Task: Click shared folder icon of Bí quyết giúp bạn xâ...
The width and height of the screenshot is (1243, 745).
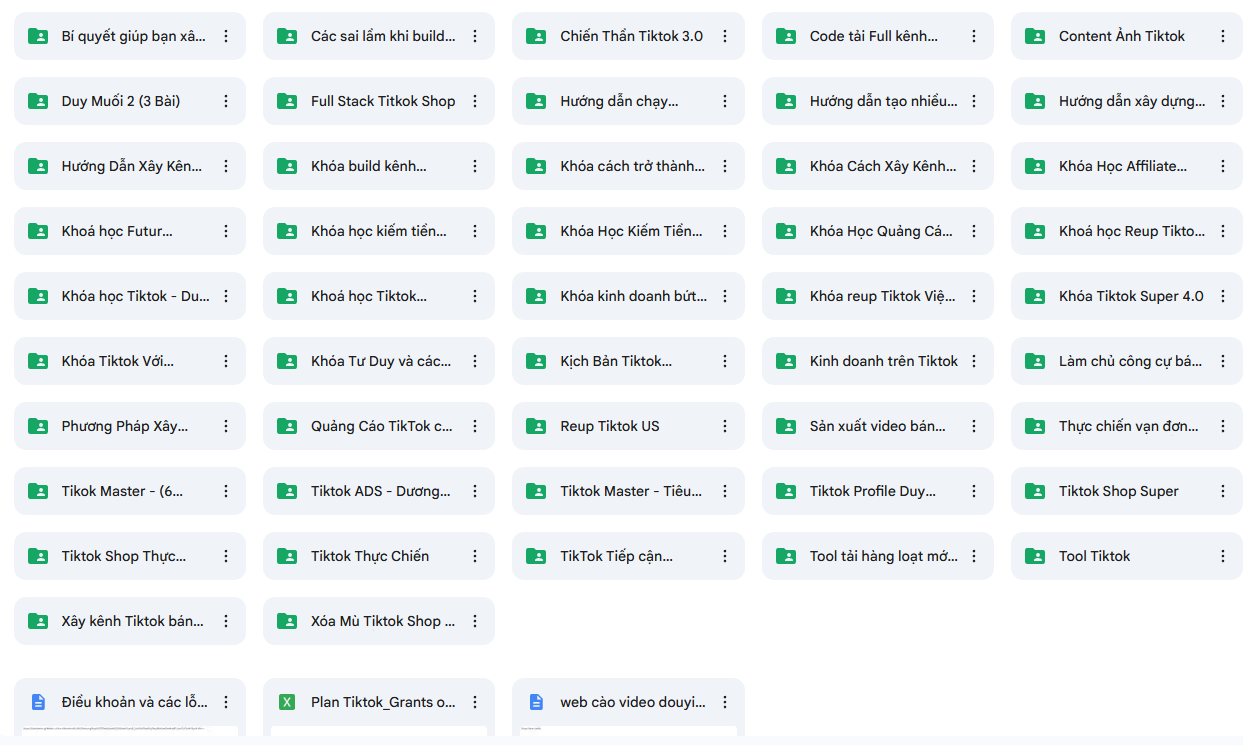Action: coord(38,36)
